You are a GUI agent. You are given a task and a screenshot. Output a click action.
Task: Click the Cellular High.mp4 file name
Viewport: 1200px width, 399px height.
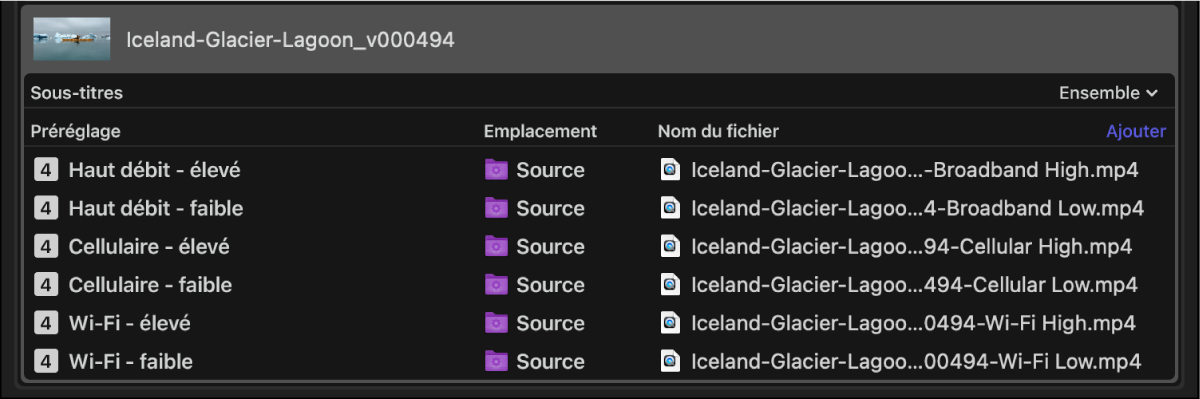(911, 246)
